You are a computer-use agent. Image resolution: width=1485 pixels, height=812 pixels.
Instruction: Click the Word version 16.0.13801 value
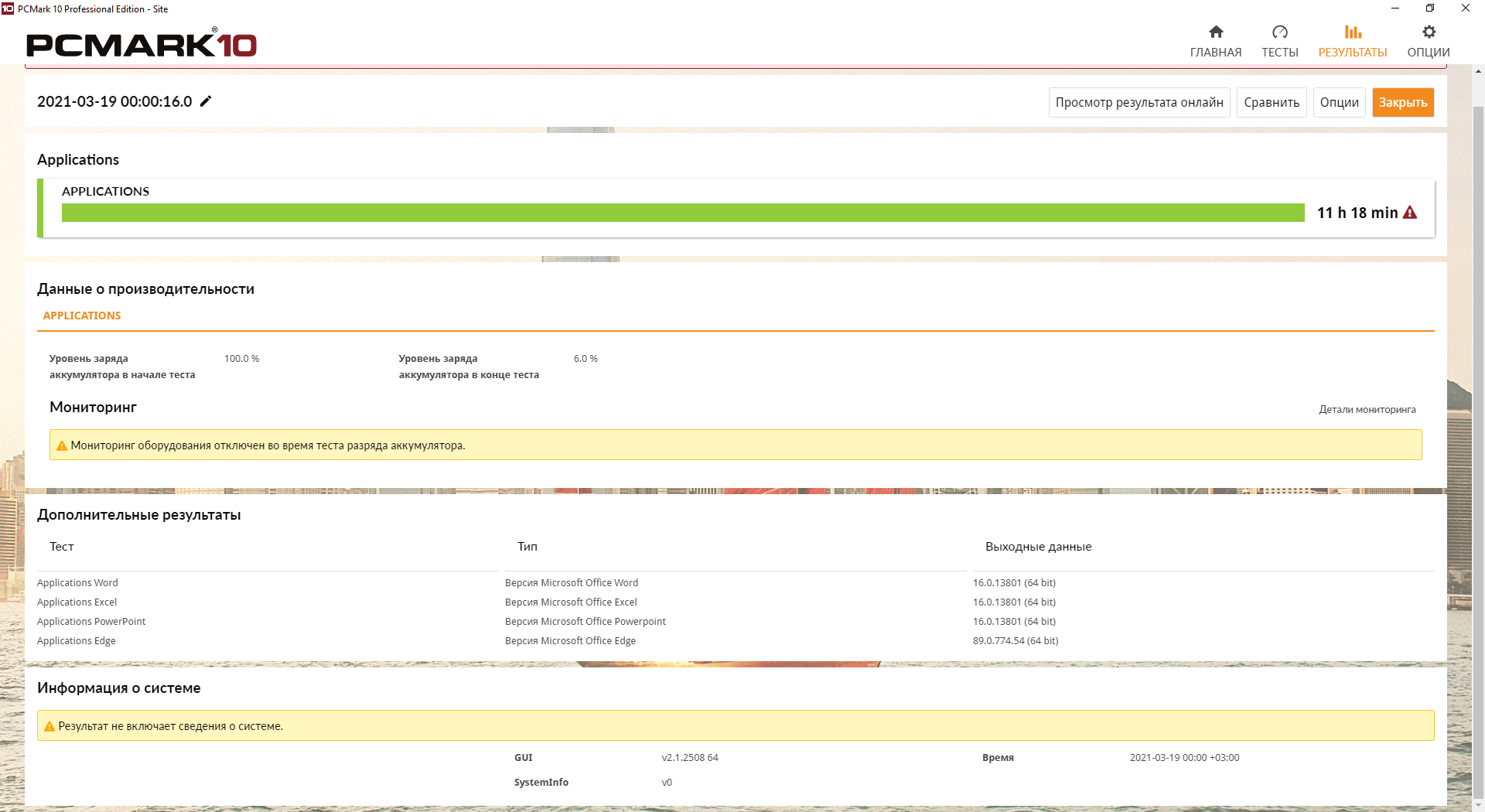[x=1014, y=582]
